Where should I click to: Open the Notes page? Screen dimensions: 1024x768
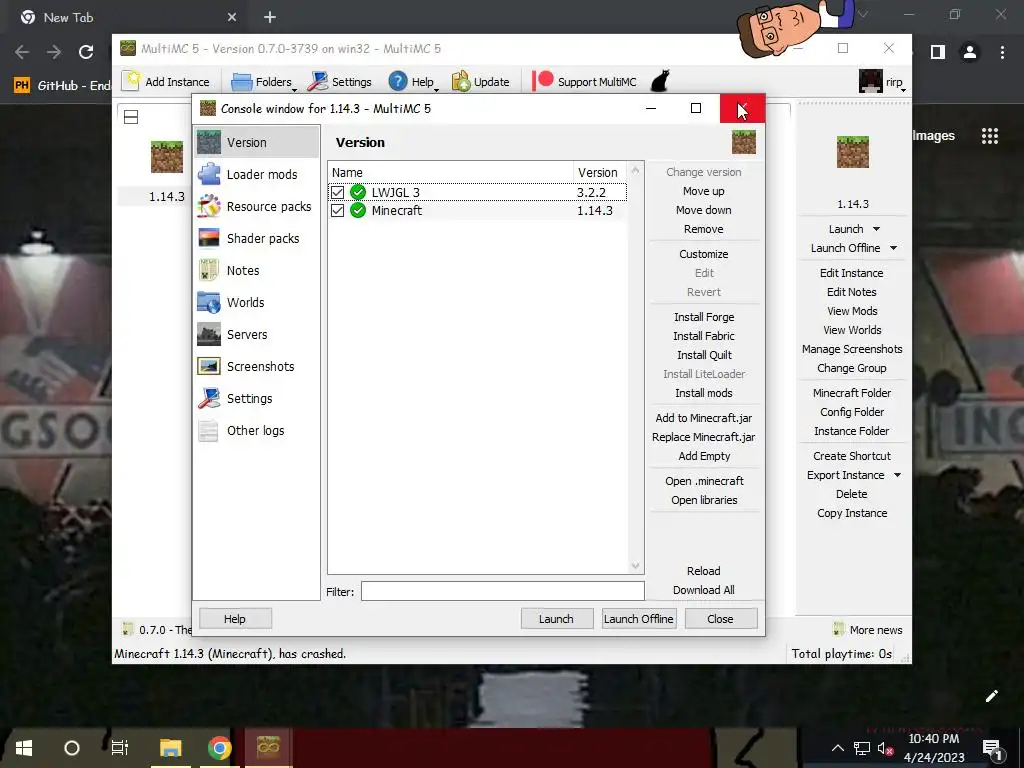(x=257, y=270)
